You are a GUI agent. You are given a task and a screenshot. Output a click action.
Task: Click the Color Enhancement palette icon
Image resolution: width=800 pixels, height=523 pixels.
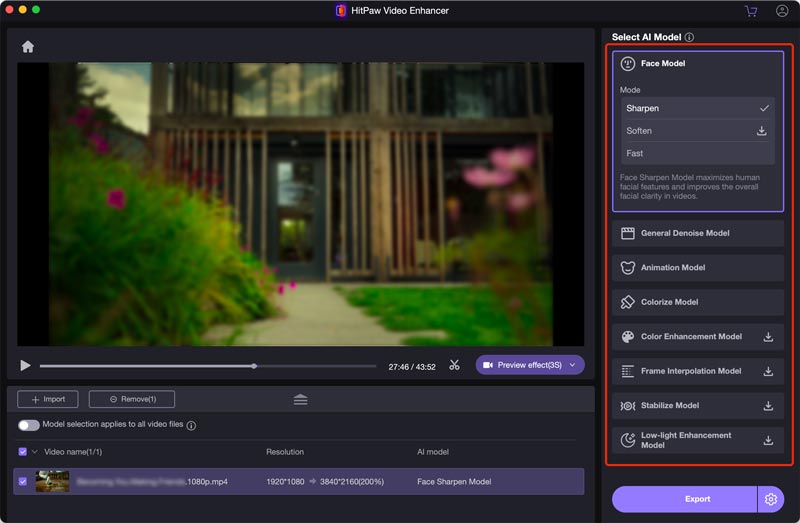628,337
